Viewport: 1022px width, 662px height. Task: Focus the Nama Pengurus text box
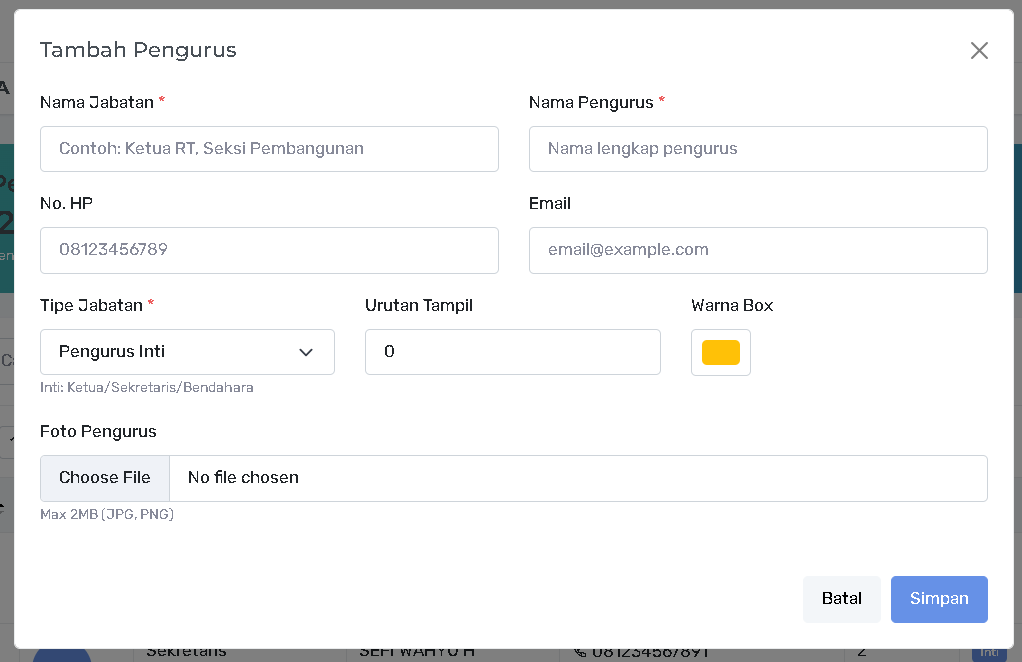pyautogui.click(x=757, y=149)
